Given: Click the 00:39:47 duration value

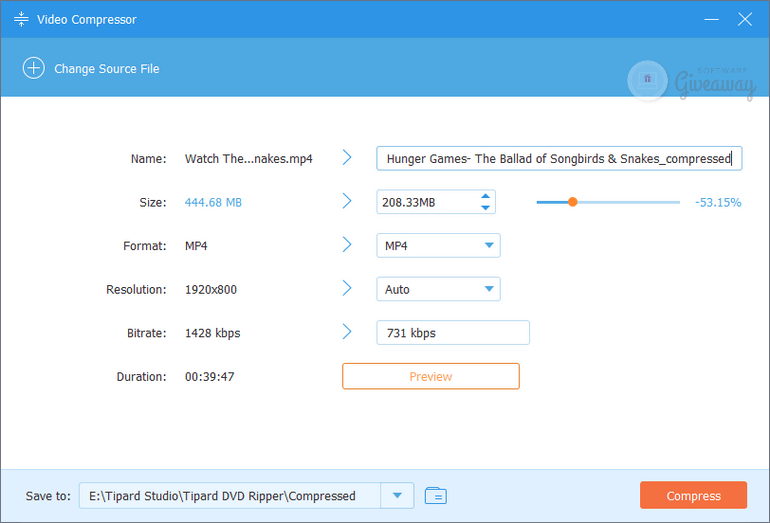Looking at the screenshot, I should point(210,377).
